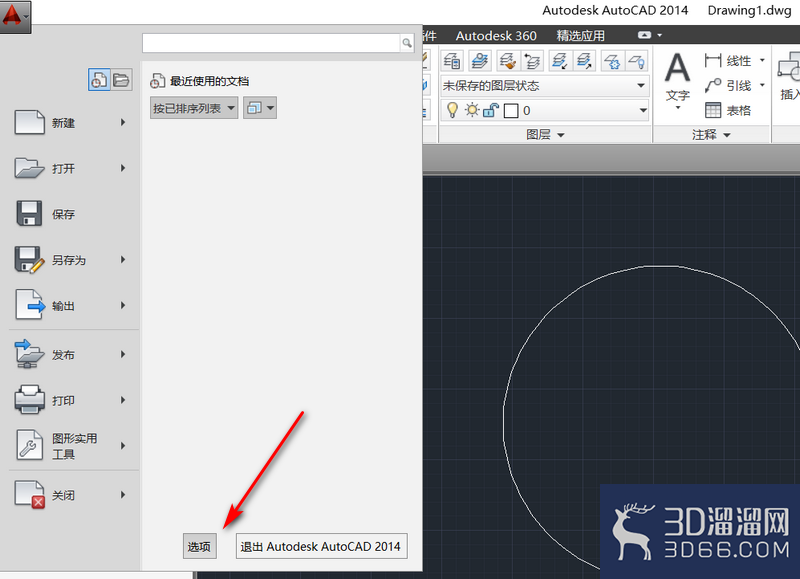Switch to the Autodesk 360 ribbon tab
This screenshot has width=800, height=579.
[496, 36]
